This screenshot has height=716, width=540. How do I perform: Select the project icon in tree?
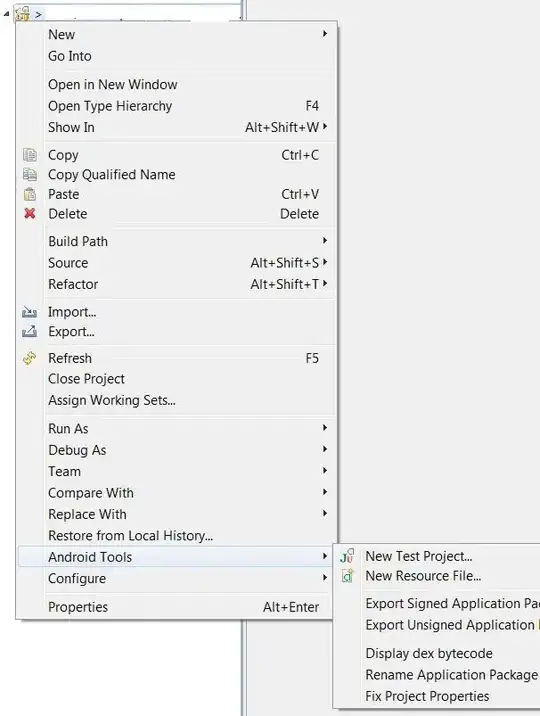22,14
